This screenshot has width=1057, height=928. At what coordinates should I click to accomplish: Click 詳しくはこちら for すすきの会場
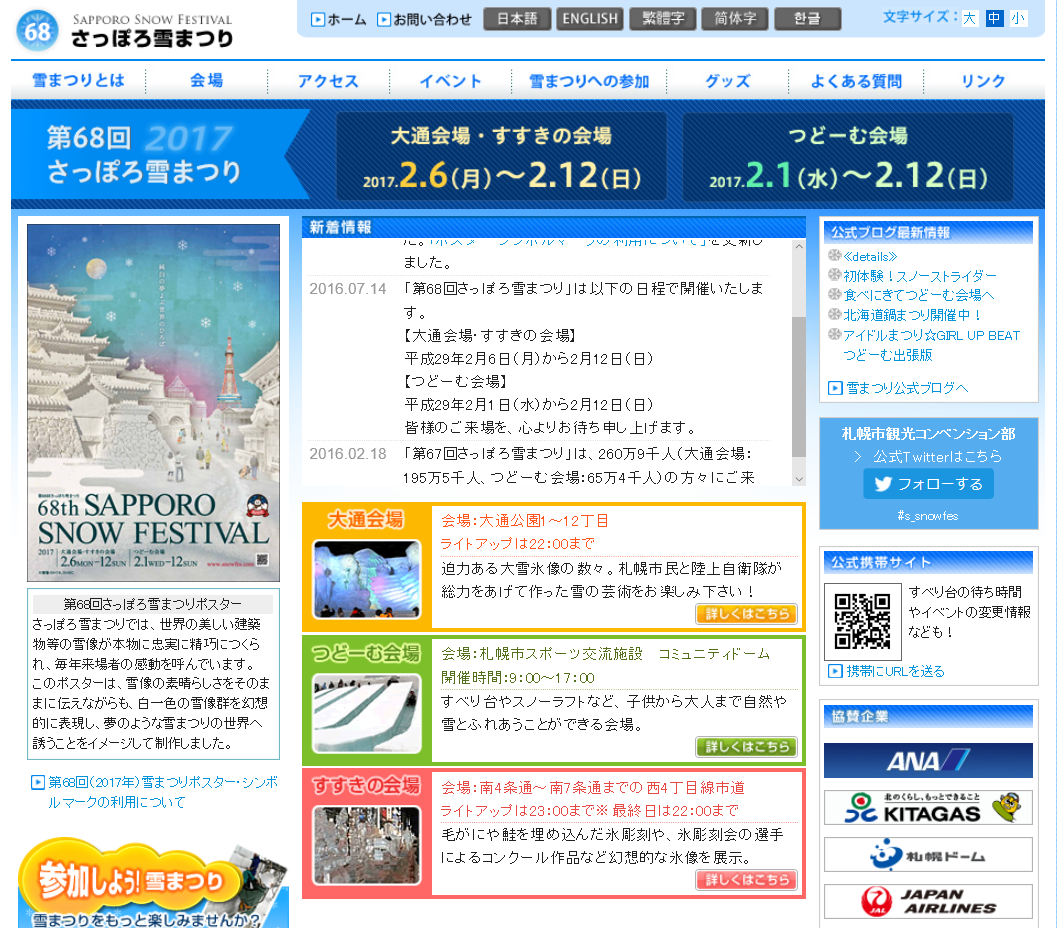[746, 879]
